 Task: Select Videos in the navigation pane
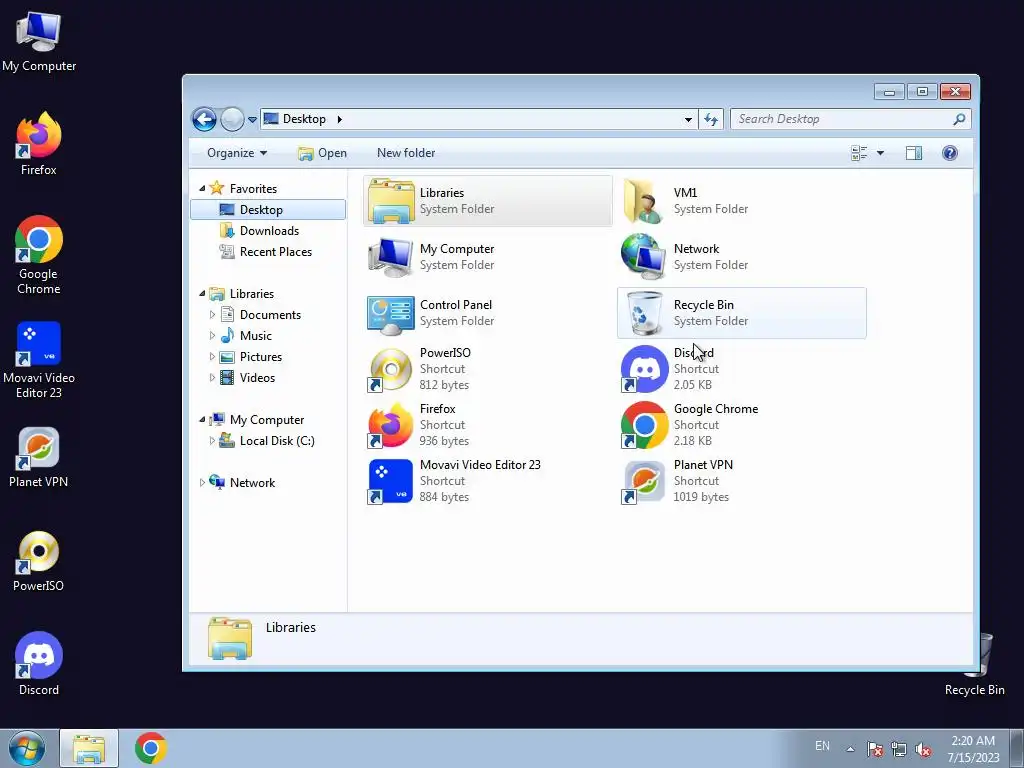(x=247, y=377)
